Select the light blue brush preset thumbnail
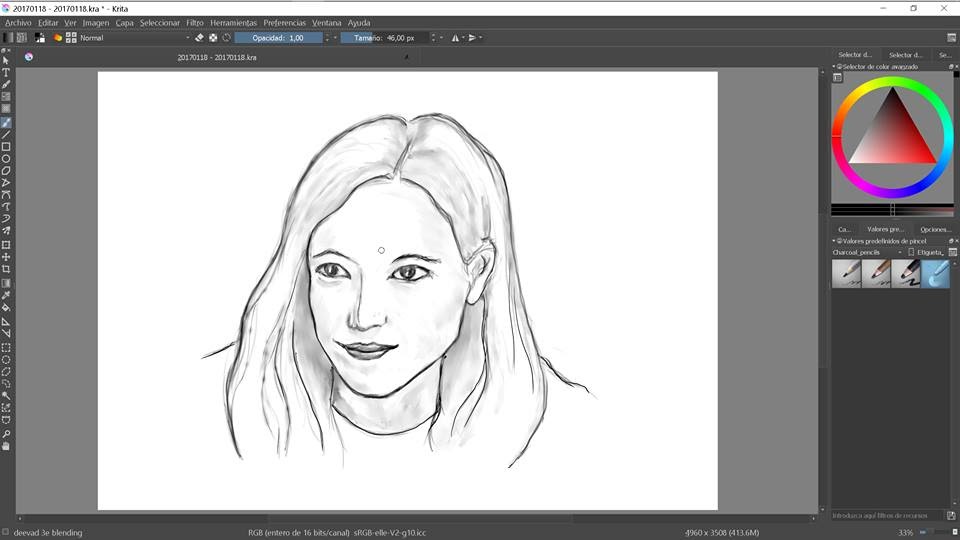Viewport: 960px width, 540px height. pyautogui.click(x=936, y=274)
